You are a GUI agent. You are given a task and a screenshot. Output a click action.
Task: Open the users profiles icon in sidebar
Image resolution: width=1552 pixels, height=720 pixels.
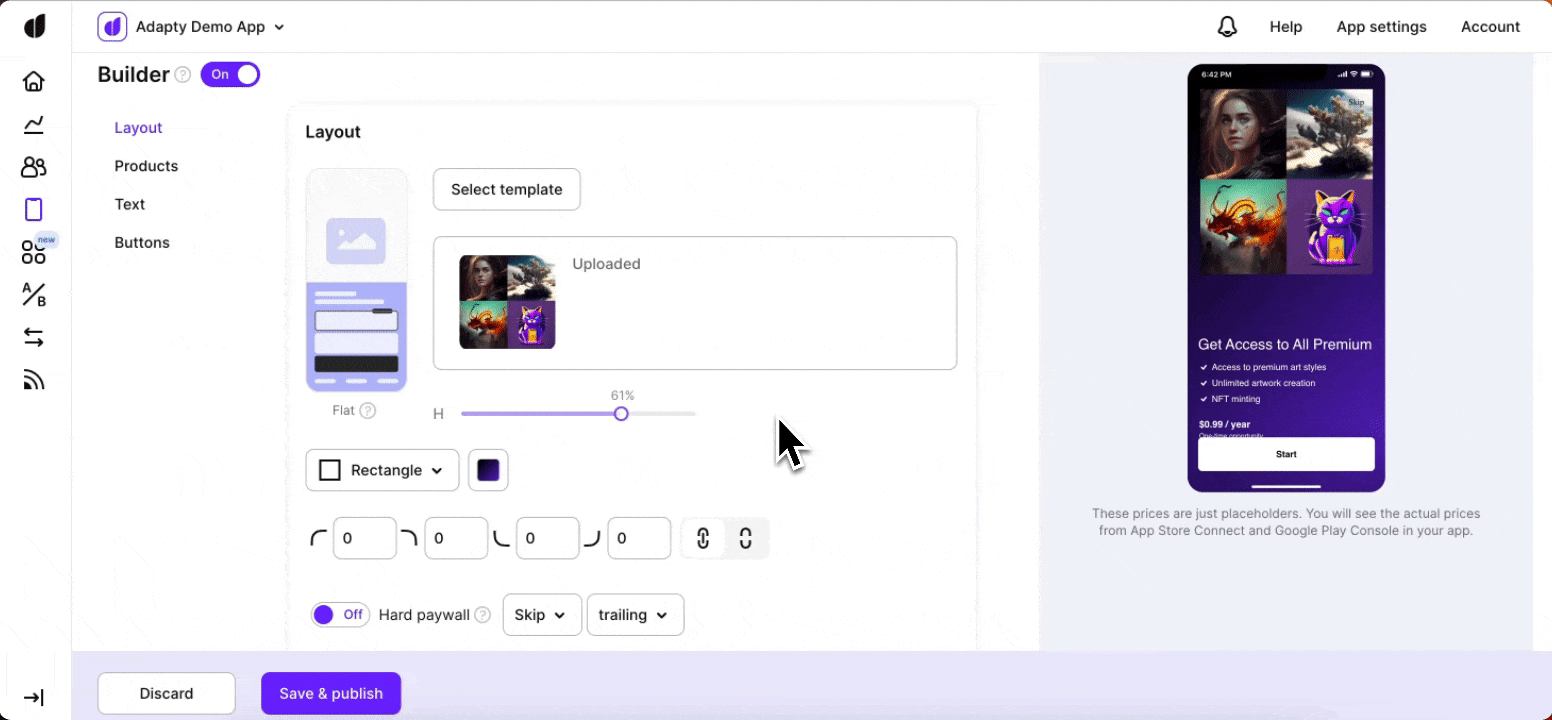pos(34,167)
